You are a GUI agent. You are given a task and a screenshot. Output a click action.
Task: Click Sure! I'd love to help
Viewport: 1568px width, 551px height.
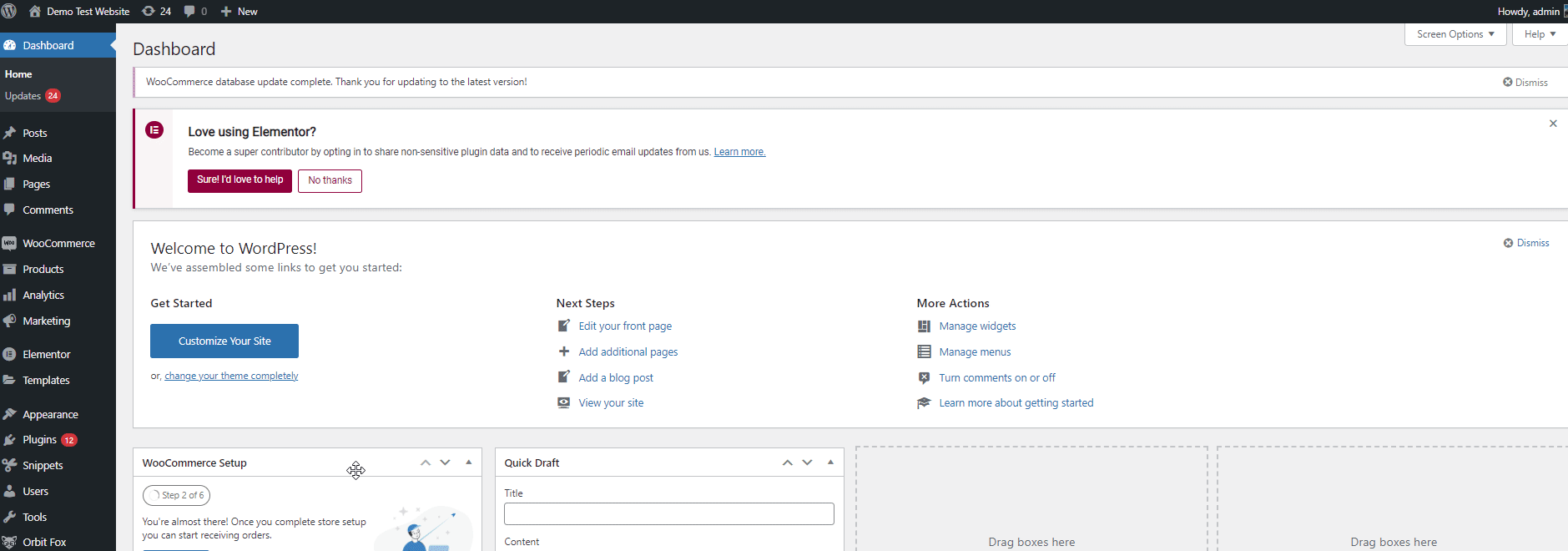[x=239, y=180]
